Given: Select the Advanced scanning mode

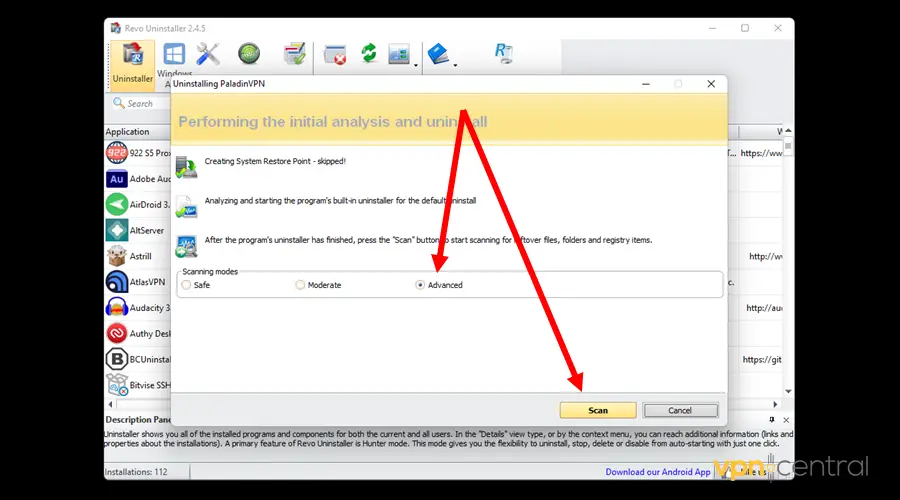Looking at the screenshot, I should click(420, 285).
